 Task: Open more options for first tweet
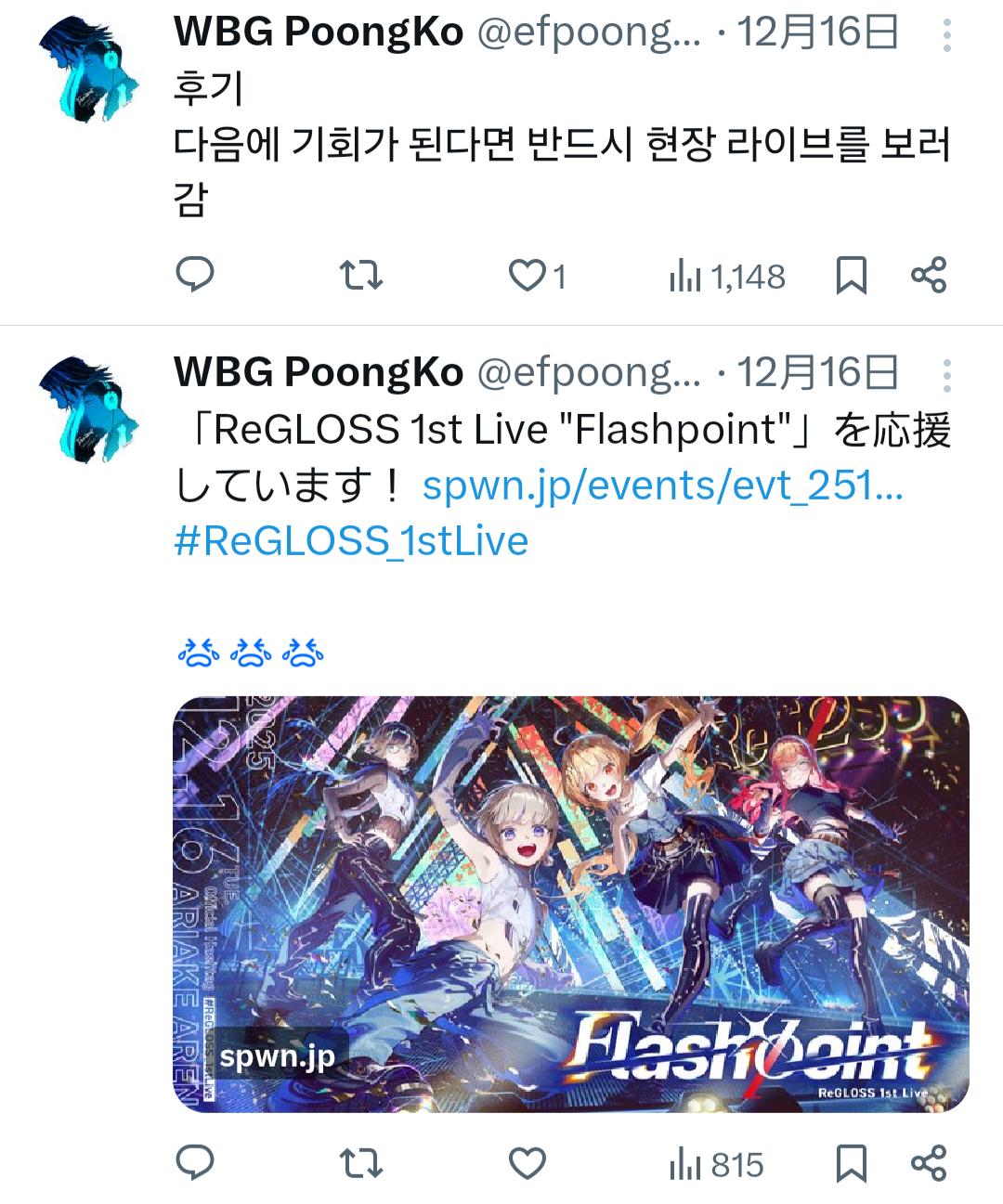point(946,35)
